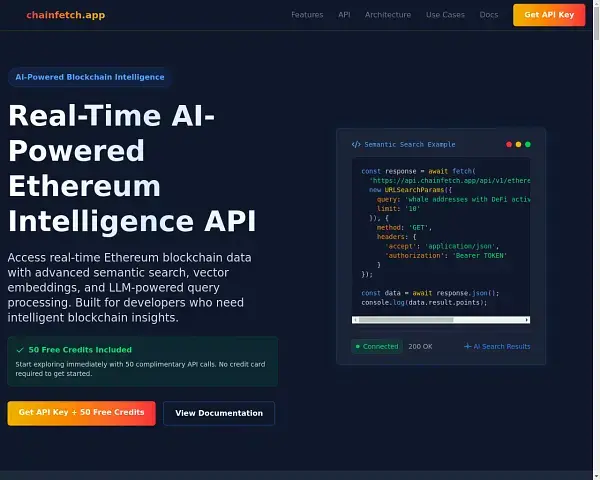Image resolution: width=600 pixels, height=480 pixels.
Task: Go to the API nav link
Action: [344, 15]
